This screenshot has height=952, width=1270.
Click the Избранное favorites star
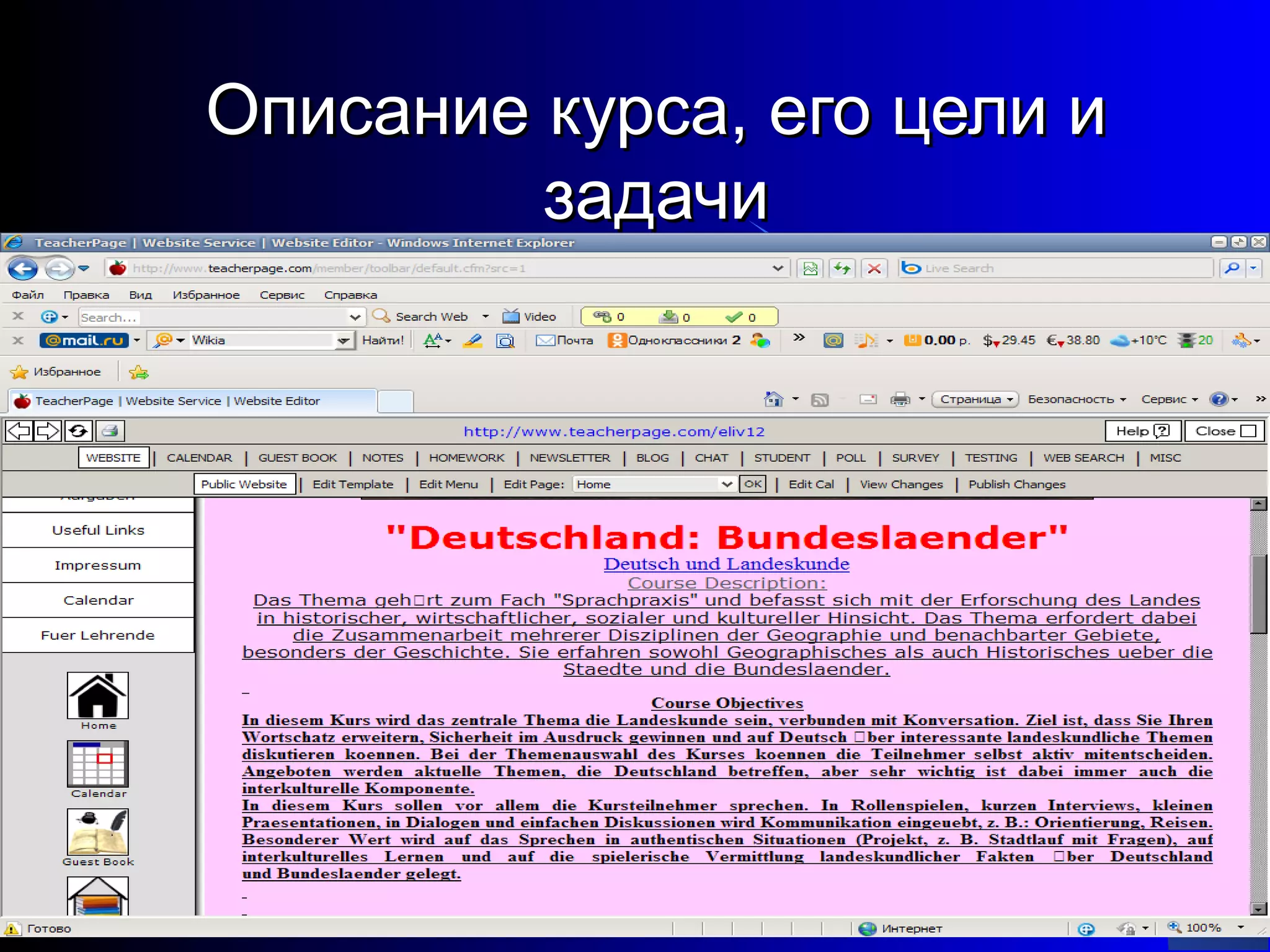tap(19, 372)
